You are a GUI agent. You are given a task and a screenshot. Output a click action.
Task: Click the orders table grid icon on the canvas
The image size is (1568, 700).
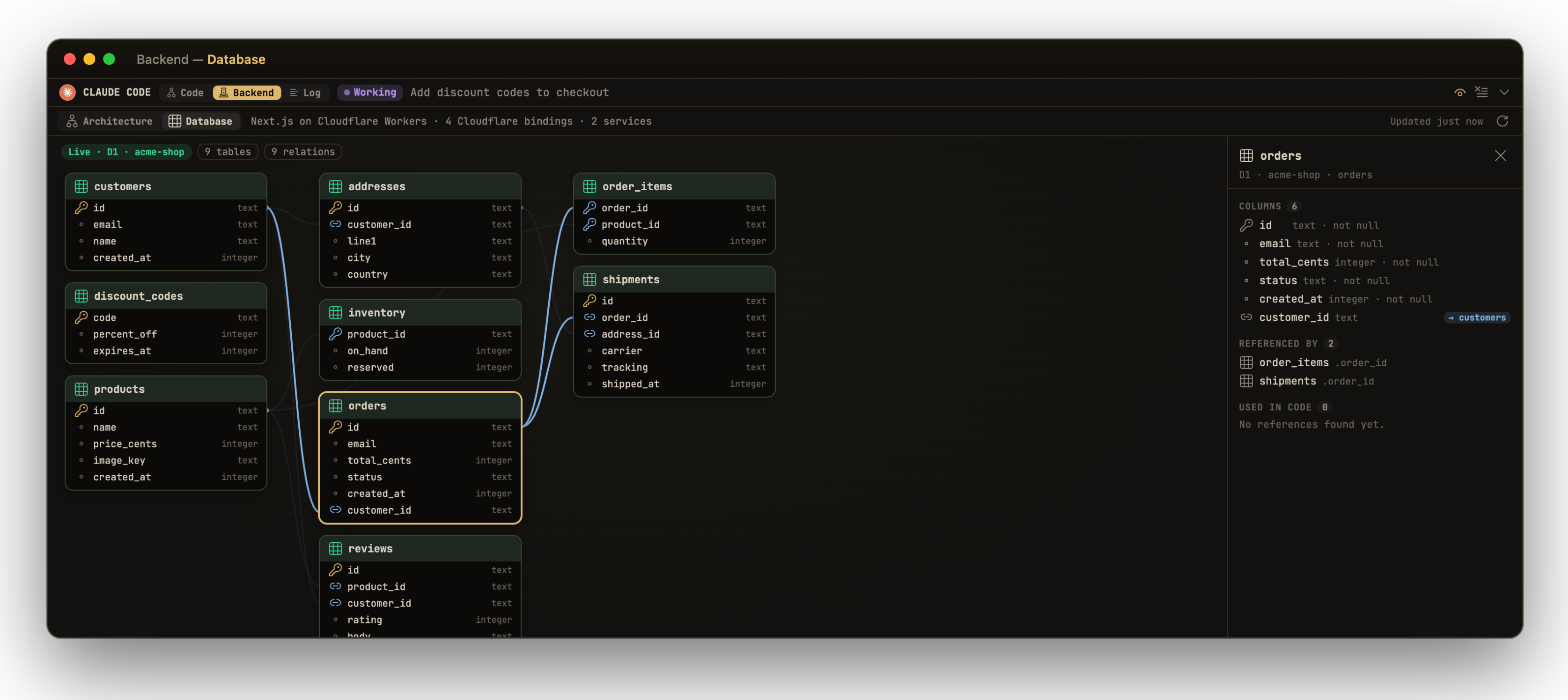[x=336, y=406]
